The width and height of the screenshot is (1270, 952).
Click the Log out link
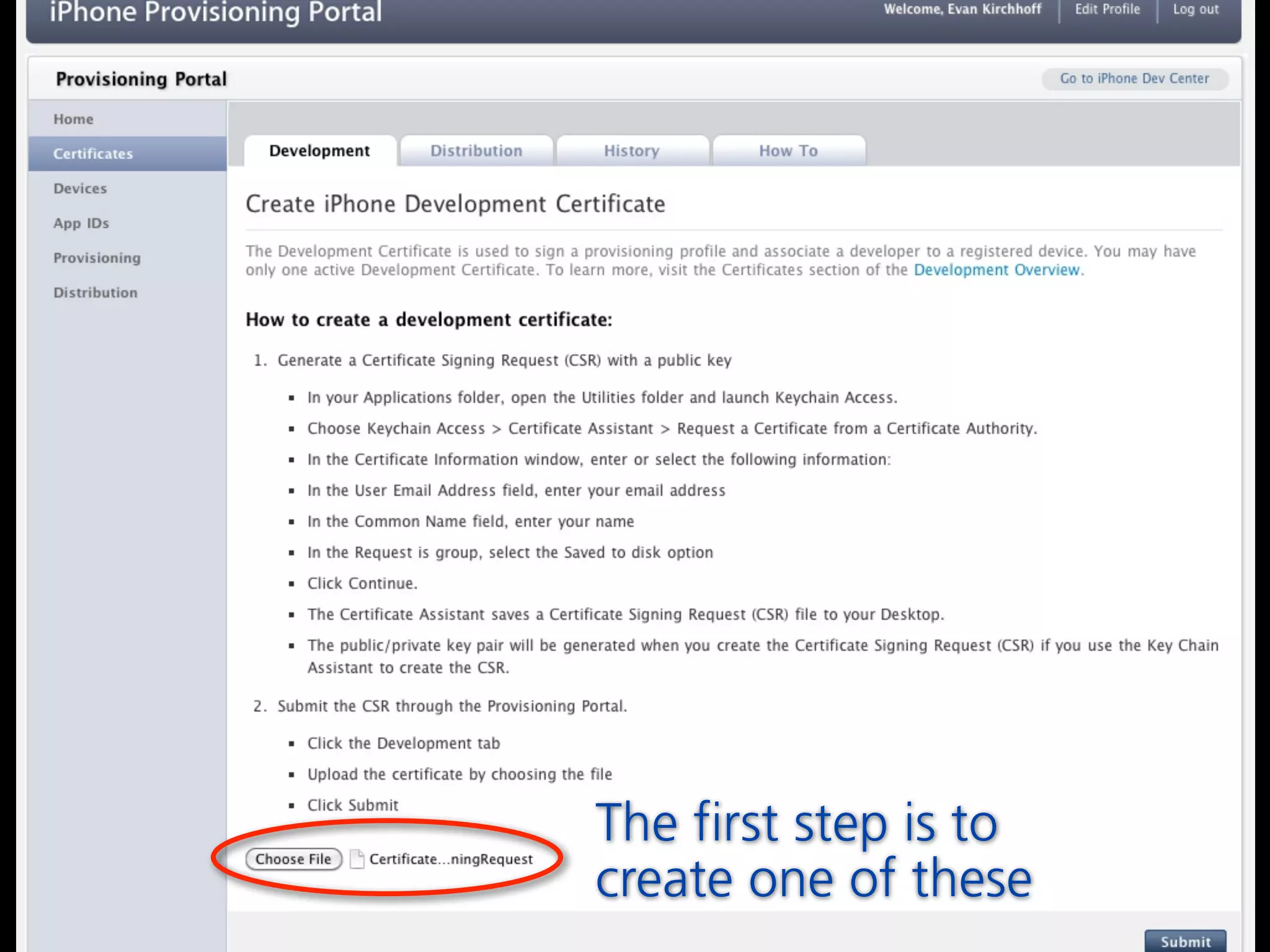point(1196,9)
